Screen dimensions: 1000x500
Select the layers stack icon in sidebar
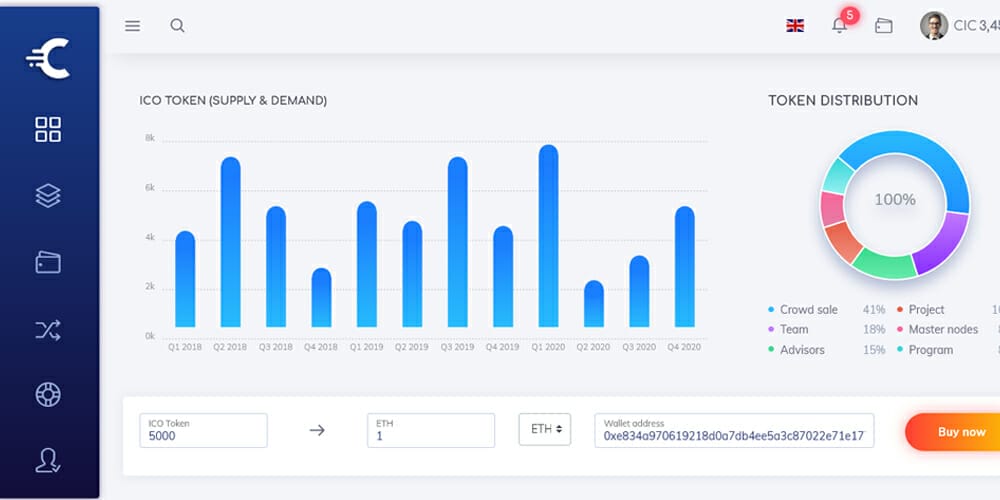click(48, 195)
